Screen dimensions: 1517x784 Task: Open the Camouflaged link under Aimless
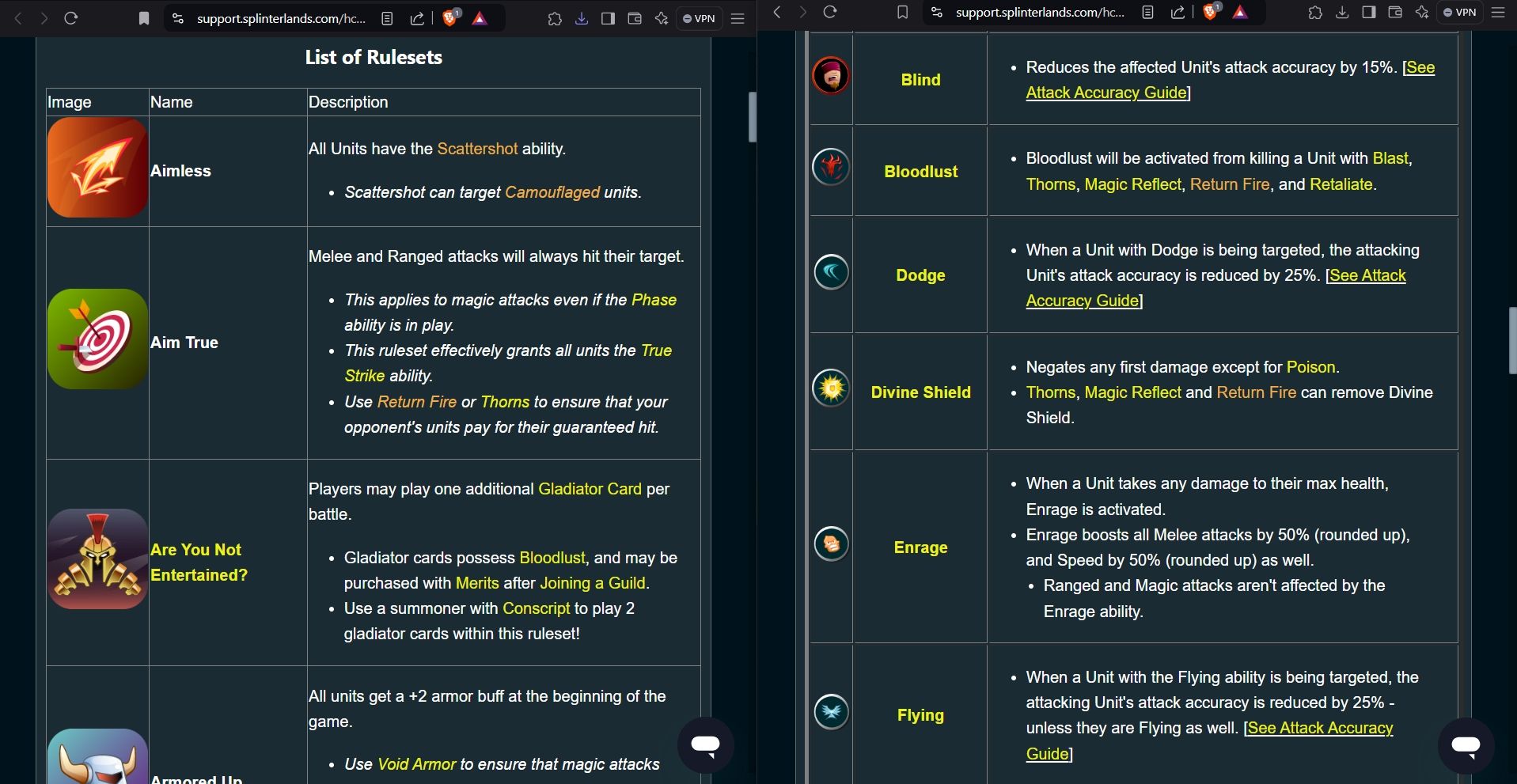click(552, 192)
